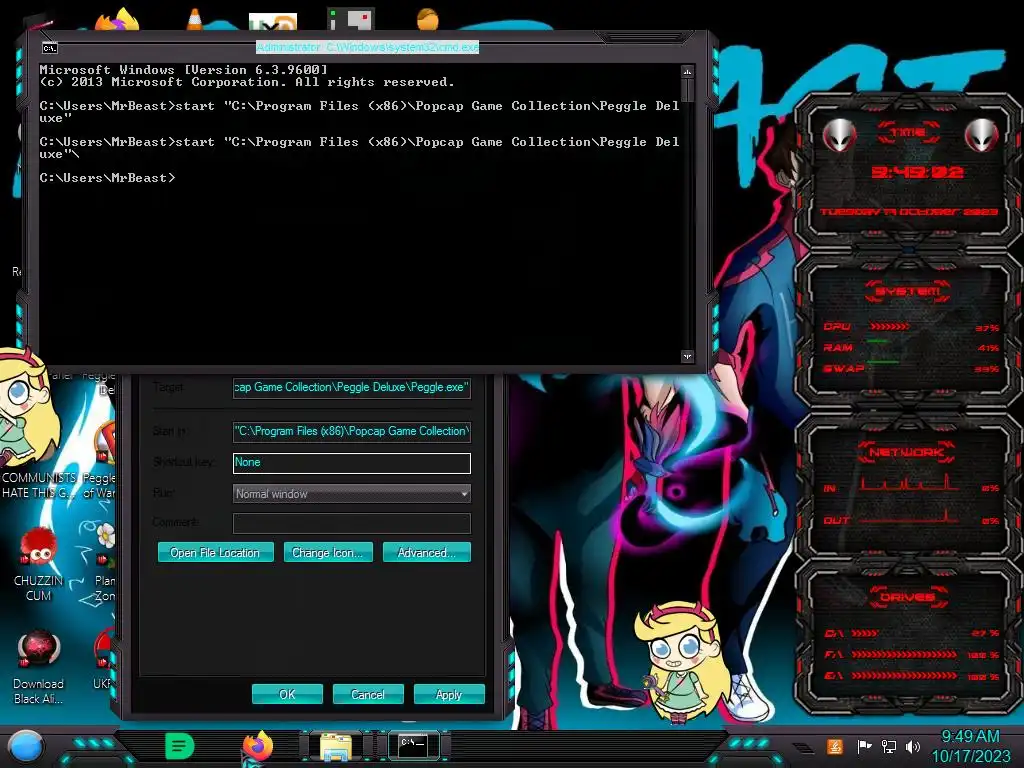Click the OUT traffic graph in Network widget
The image size is (1024, 768).
click(908, 518)
